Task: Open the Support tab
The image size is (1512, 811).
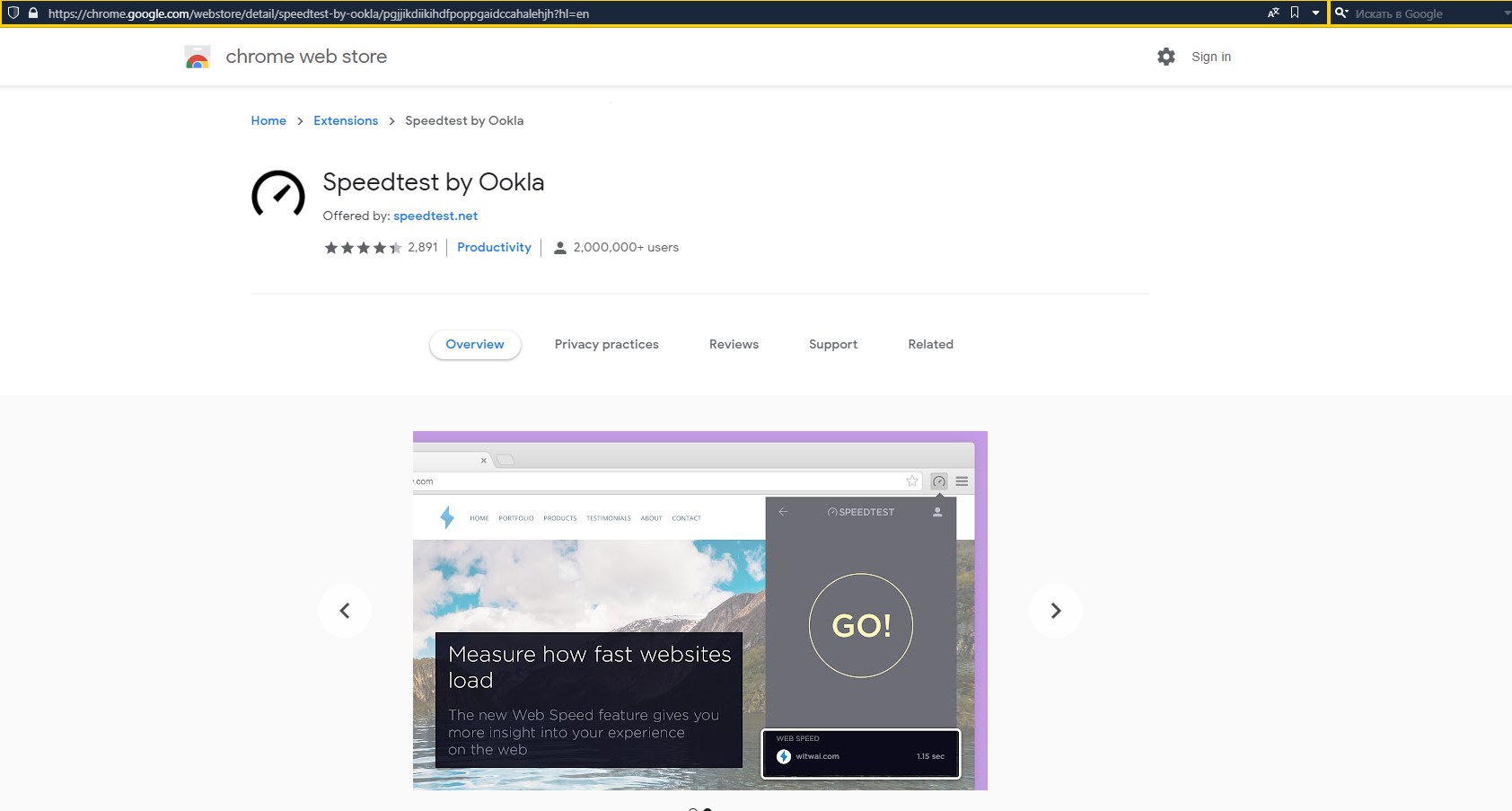Action: coord(833,344)
